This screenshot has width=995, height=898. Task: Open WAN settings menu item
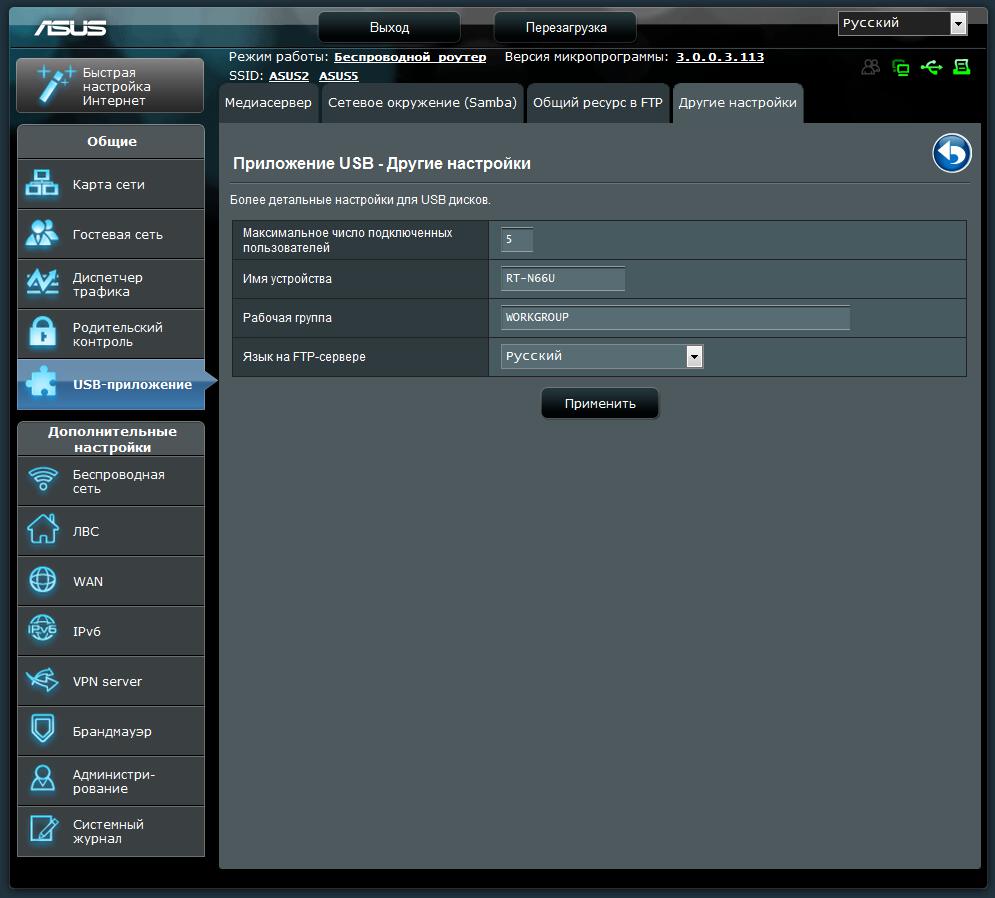111,581
